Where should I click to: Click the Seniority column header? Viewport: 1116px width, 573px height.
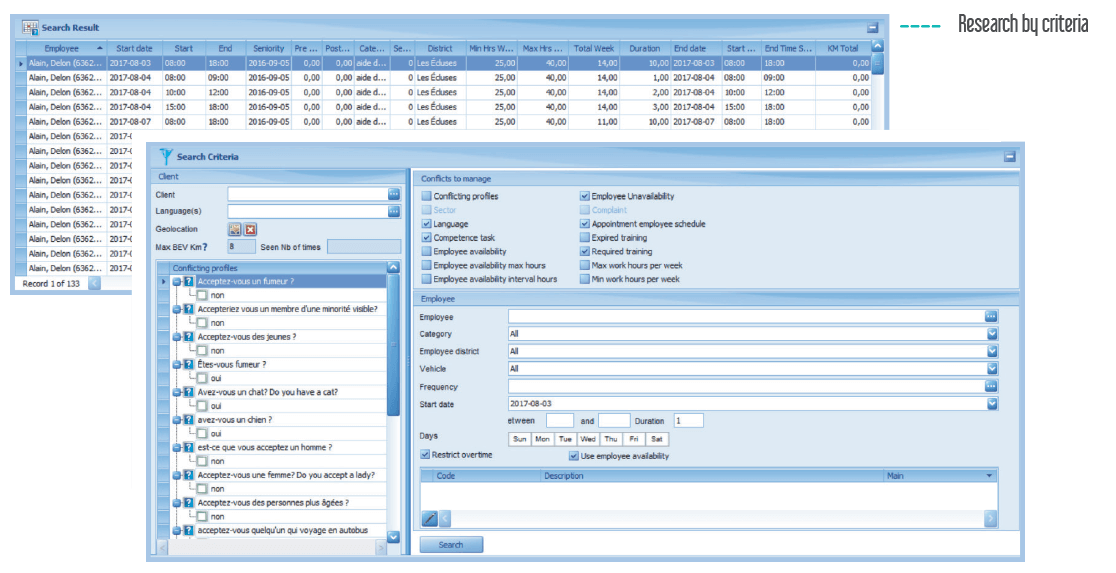(268, 48)
